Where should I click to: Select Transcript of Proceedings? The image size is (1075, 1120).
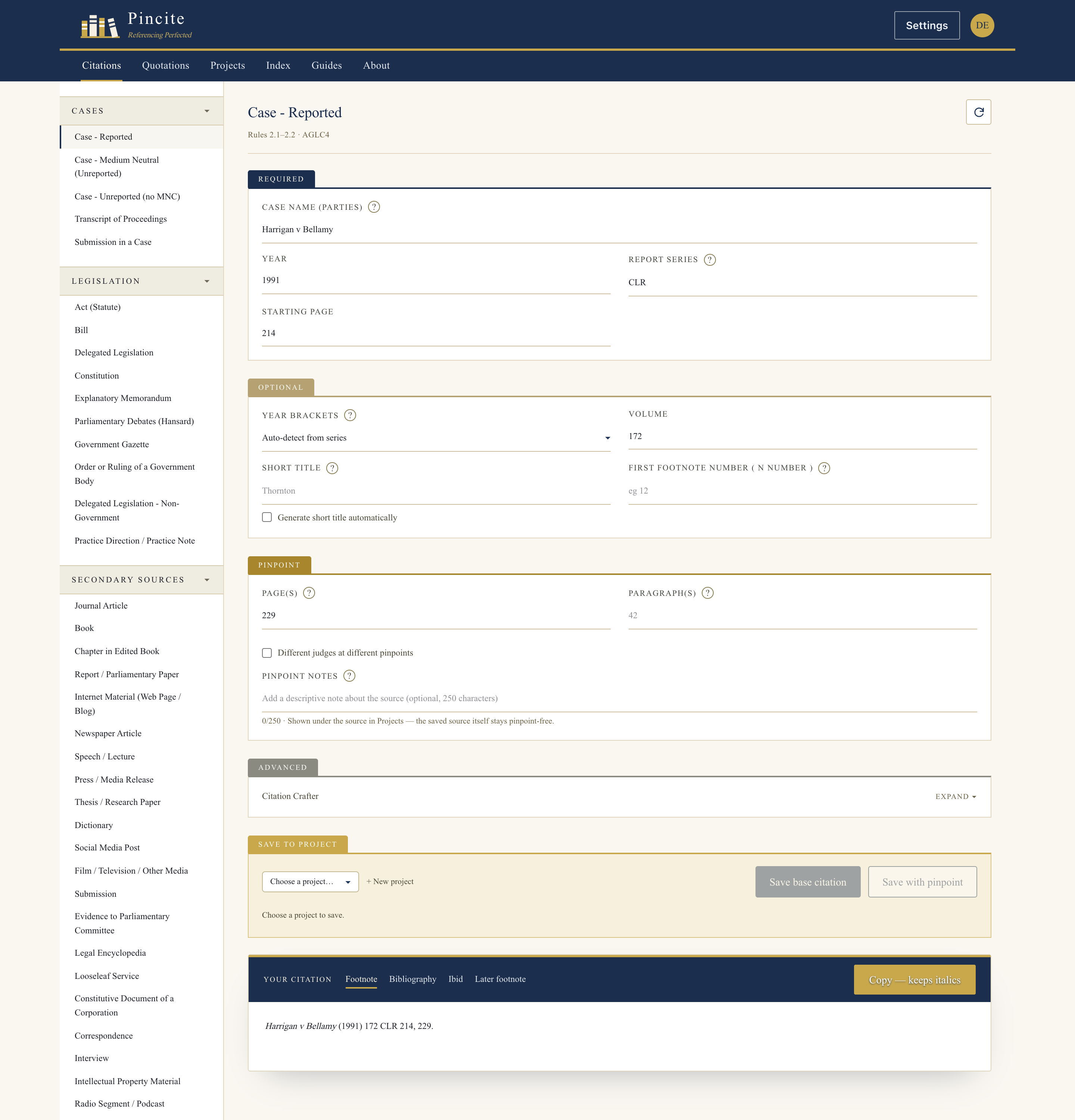pyautogui.click(x=142, y=220)
